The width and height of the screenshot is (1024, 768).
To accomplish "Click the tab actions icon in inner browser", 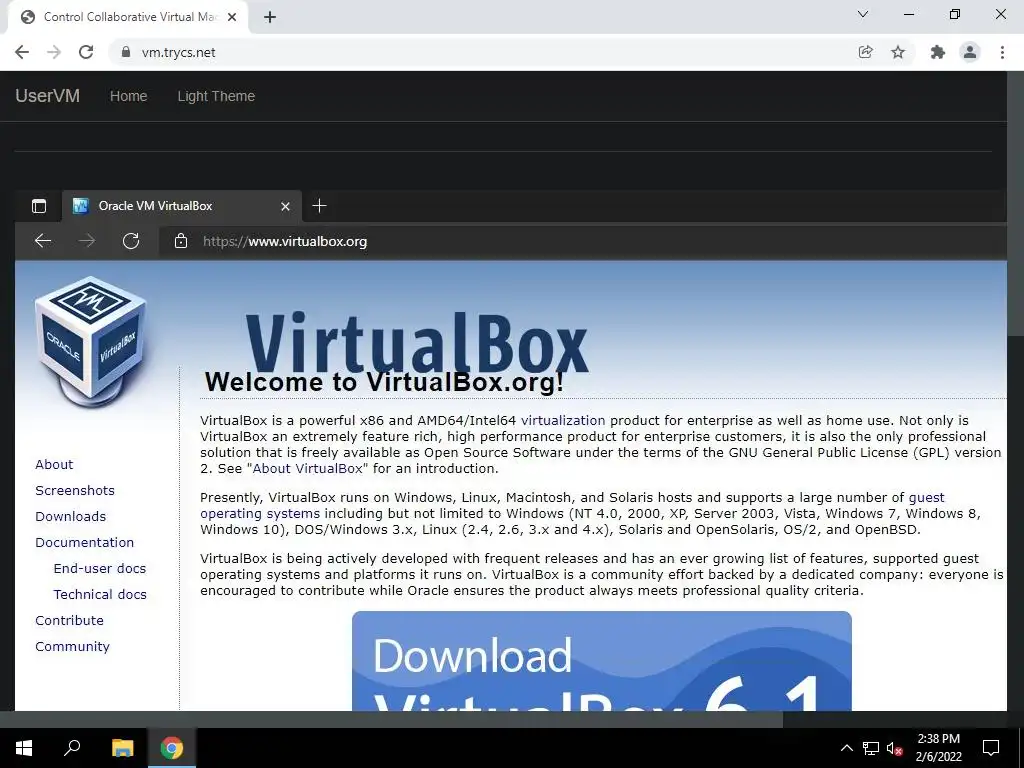I will coord(39,206).
